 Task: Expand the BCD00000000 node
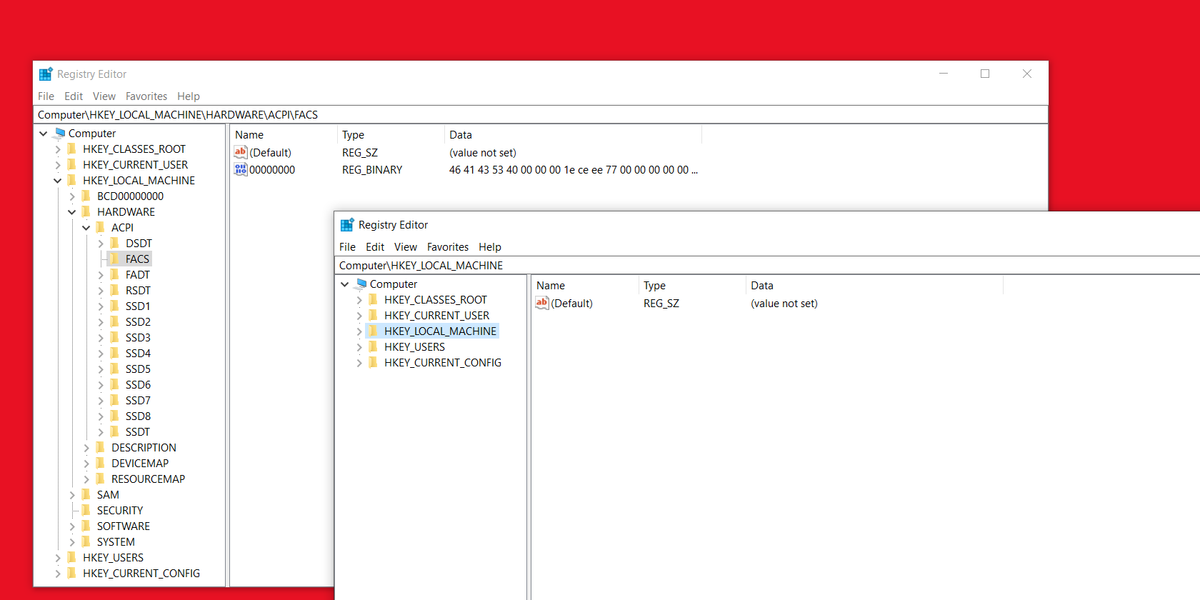[x=72, y=196]
